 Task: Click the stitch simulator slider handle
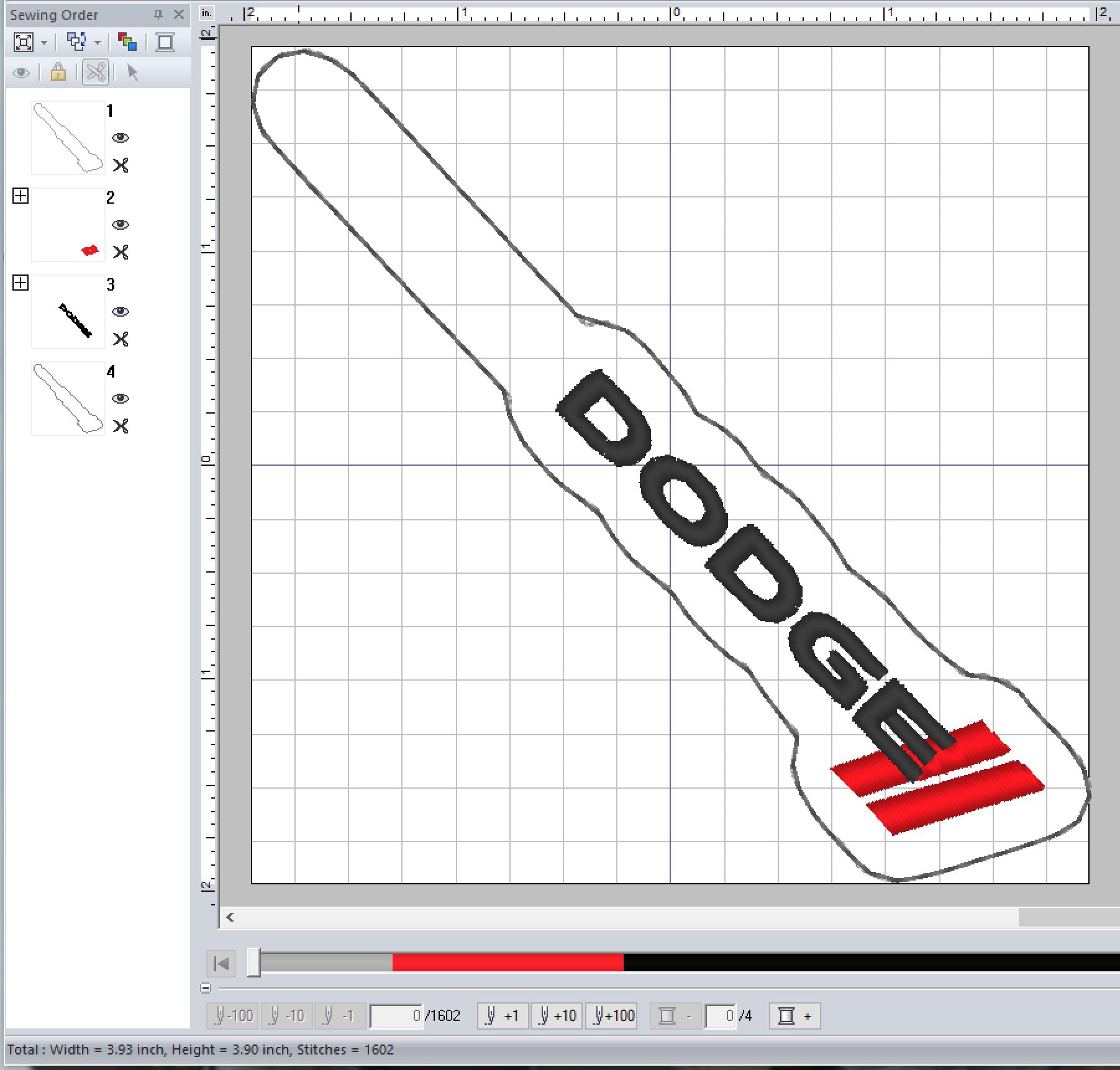(x=253, y=963)
